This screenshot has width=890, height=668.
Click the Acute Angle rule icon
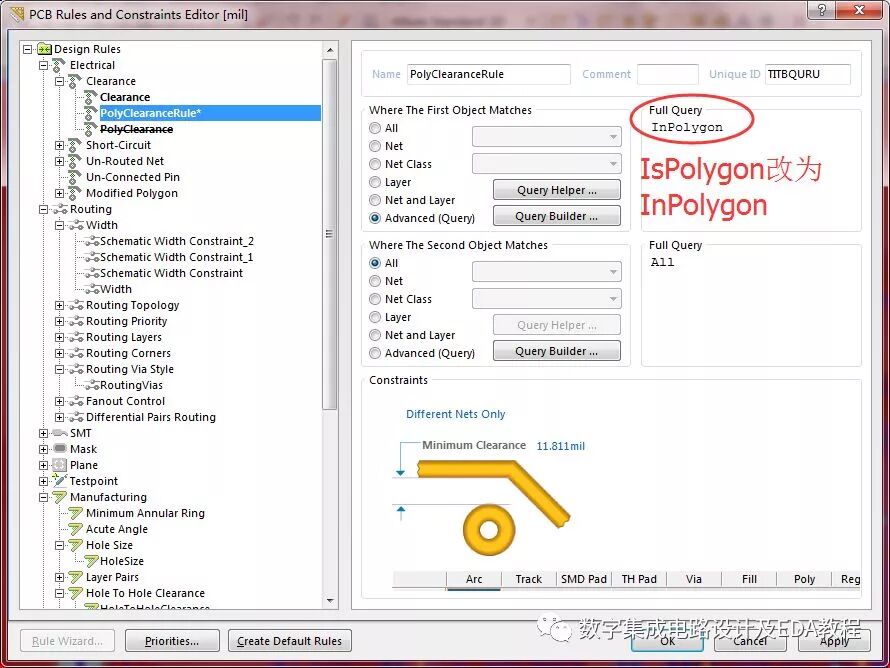click(x=75, y=529)
